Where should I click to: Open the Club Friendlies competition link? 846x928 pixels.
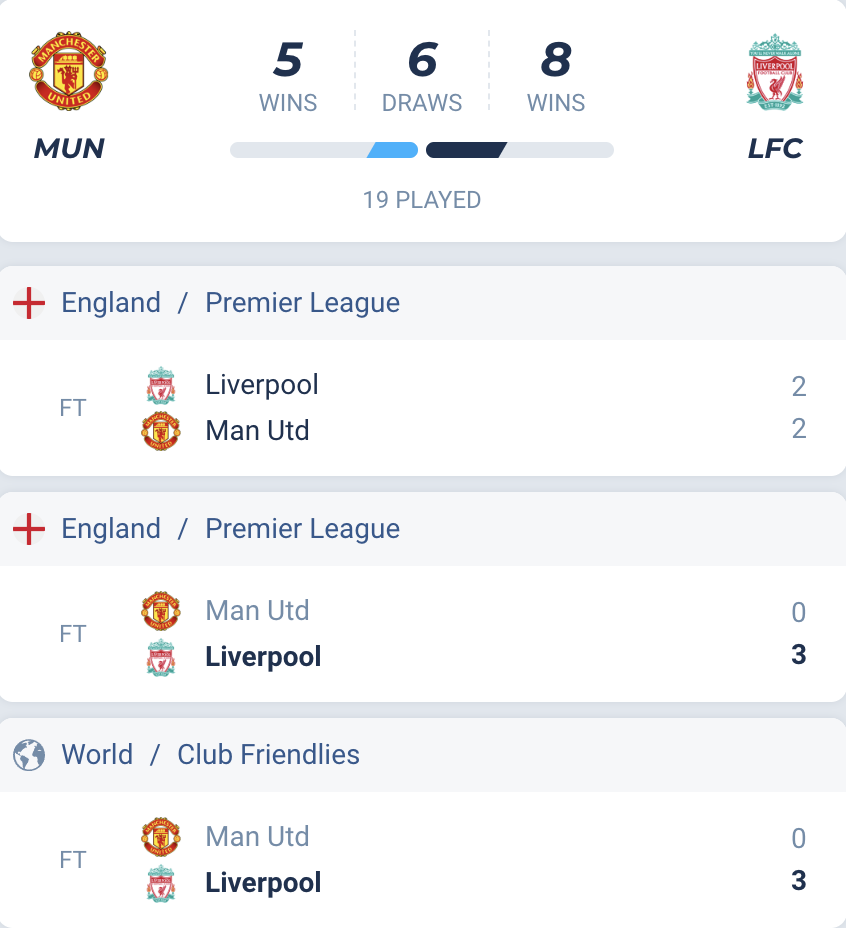tap(268, 754)
